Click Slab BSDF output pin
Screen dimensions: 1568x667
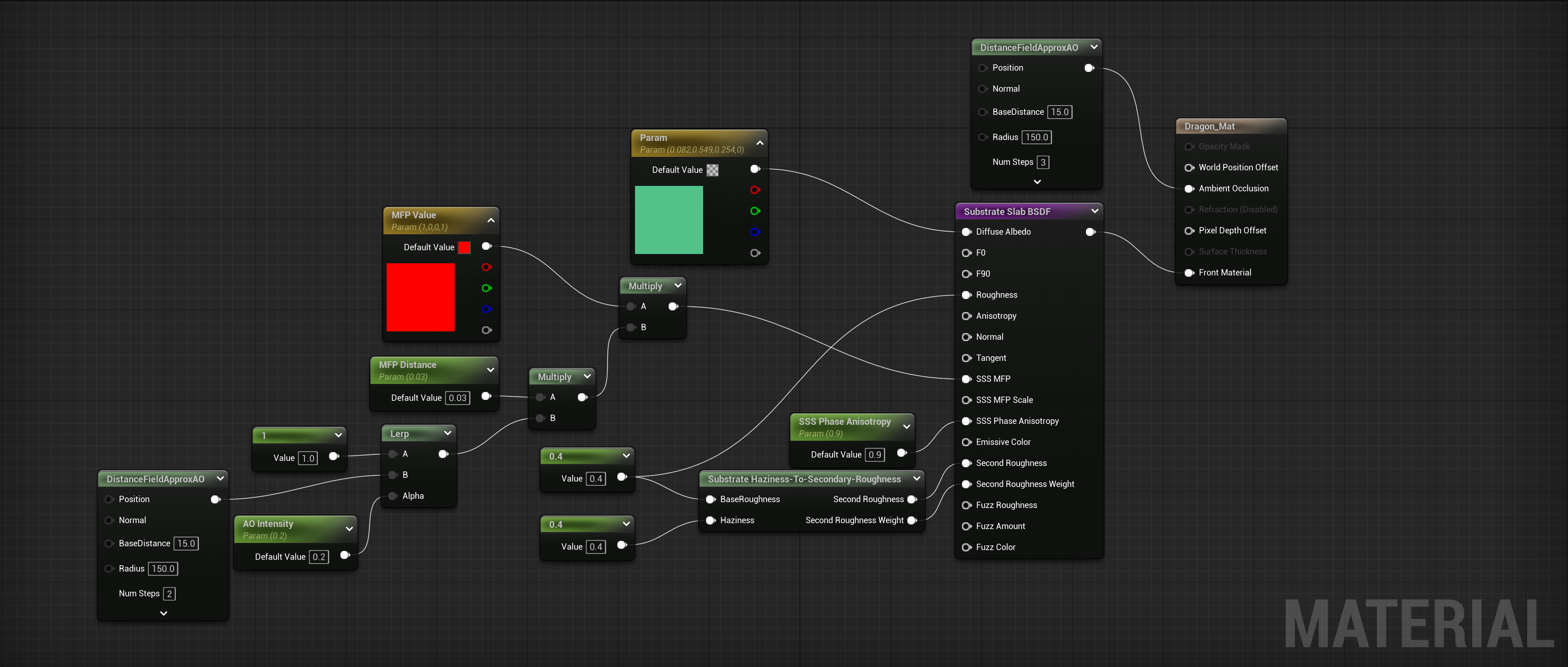[x=1091, y=232]
